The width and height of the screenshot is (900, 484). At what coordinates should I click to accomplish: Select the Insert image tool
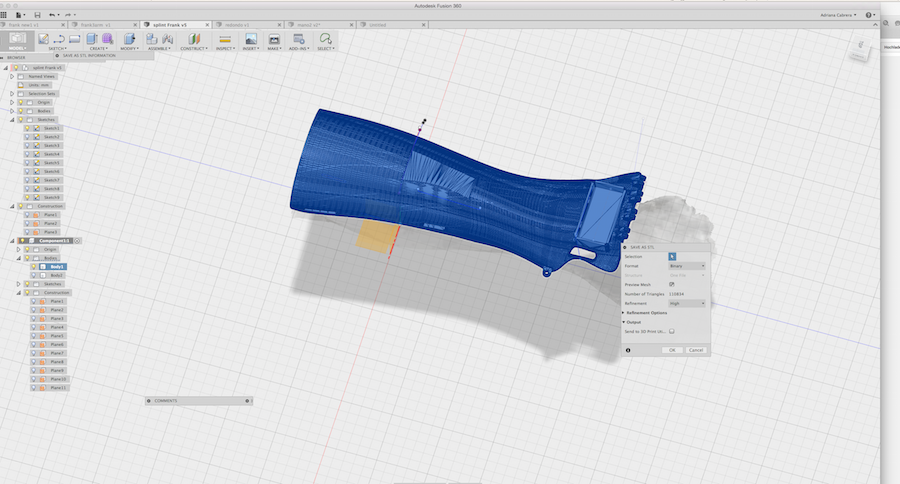(x=251, y=38)
